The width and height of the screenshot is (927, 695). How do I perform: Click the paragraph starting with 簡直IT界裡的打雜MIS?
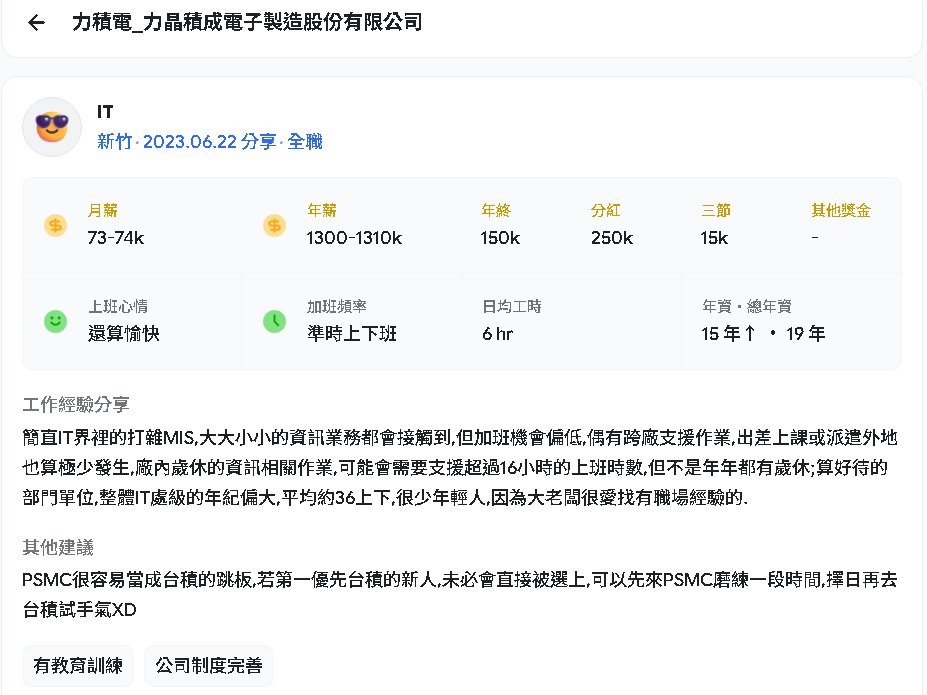[x=460, y=467]
